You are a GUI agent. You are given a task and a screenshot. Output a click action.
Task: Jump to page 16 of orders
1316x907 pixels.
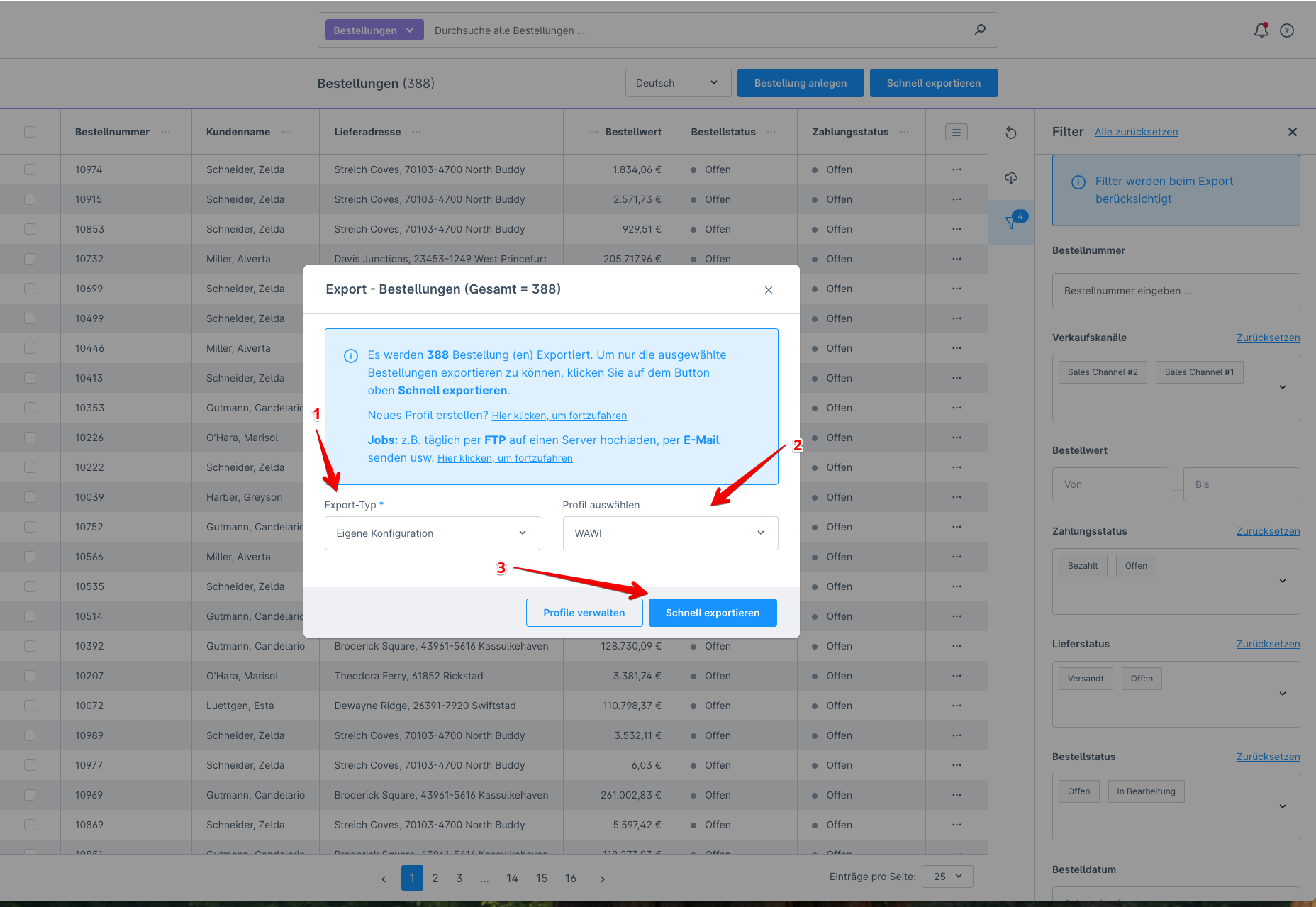571,878
